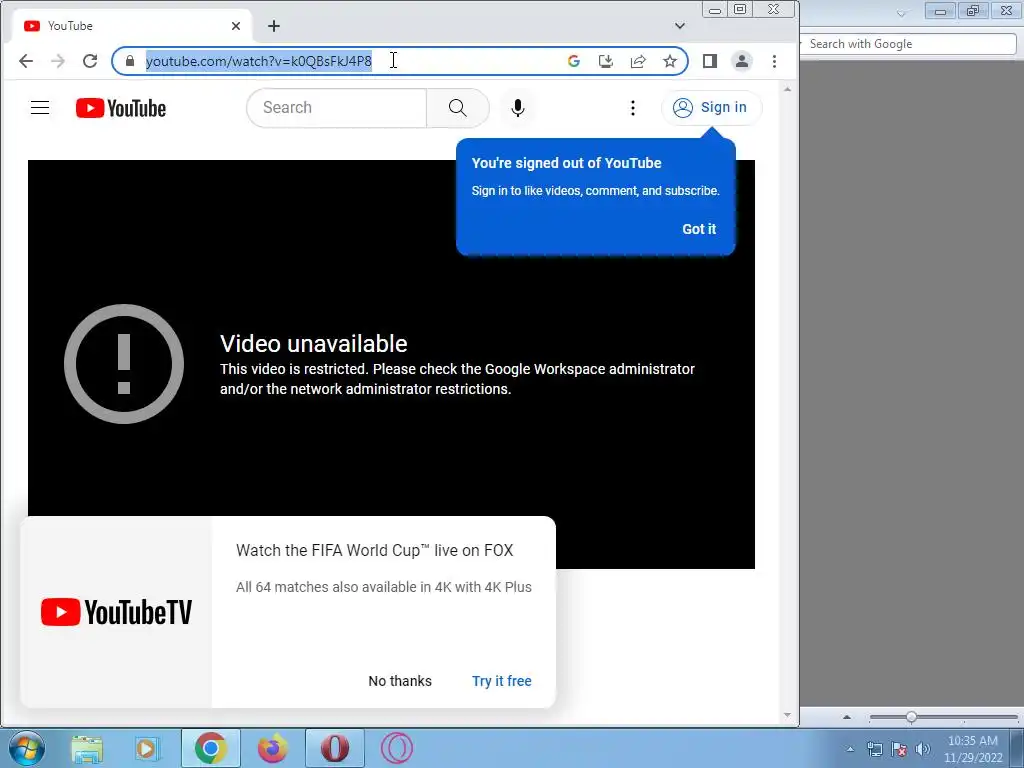Open Firefox from the taskbar
This screenshot has width=1024, height=768.
[x=272, y=748]
